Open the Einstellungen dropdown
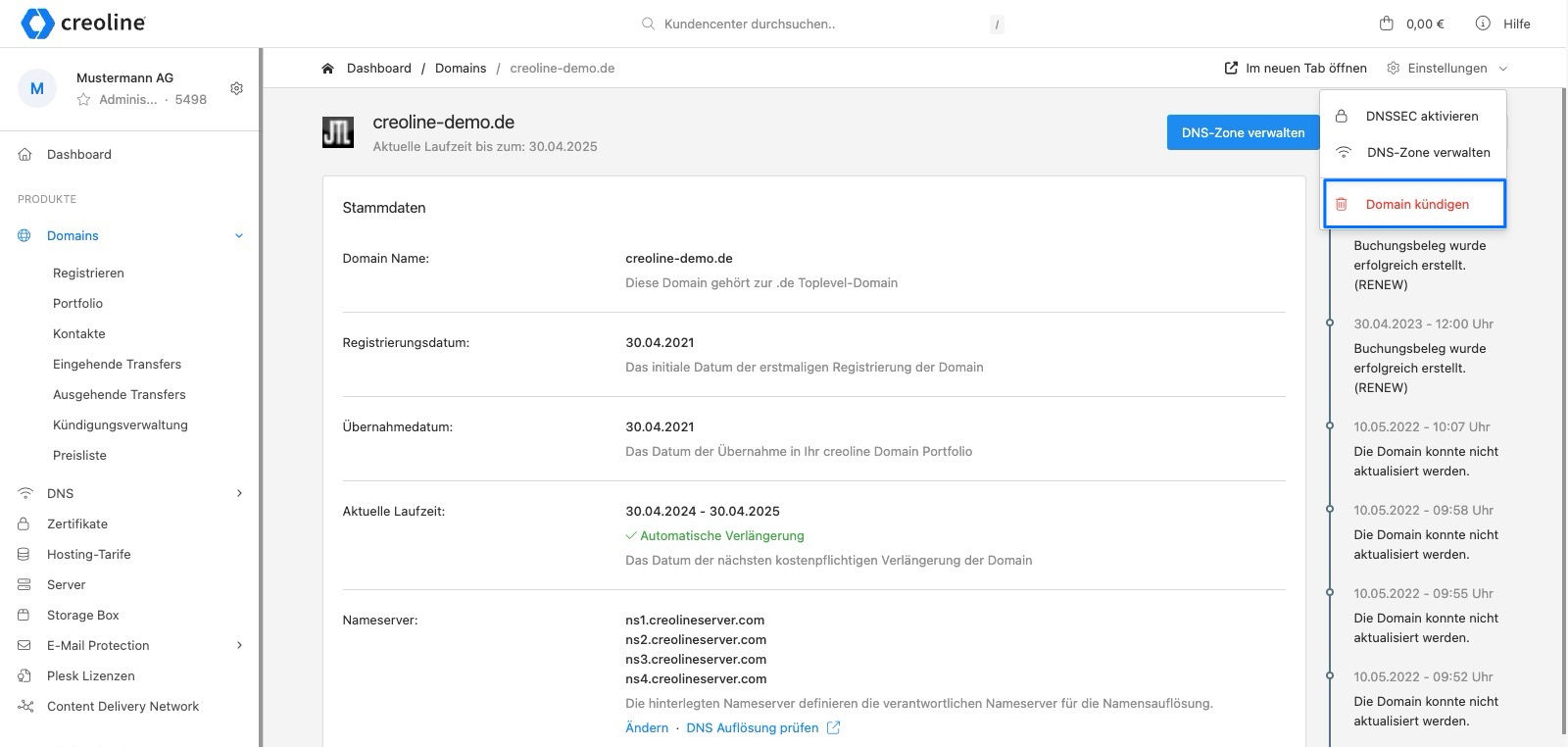 (1447, 68)
